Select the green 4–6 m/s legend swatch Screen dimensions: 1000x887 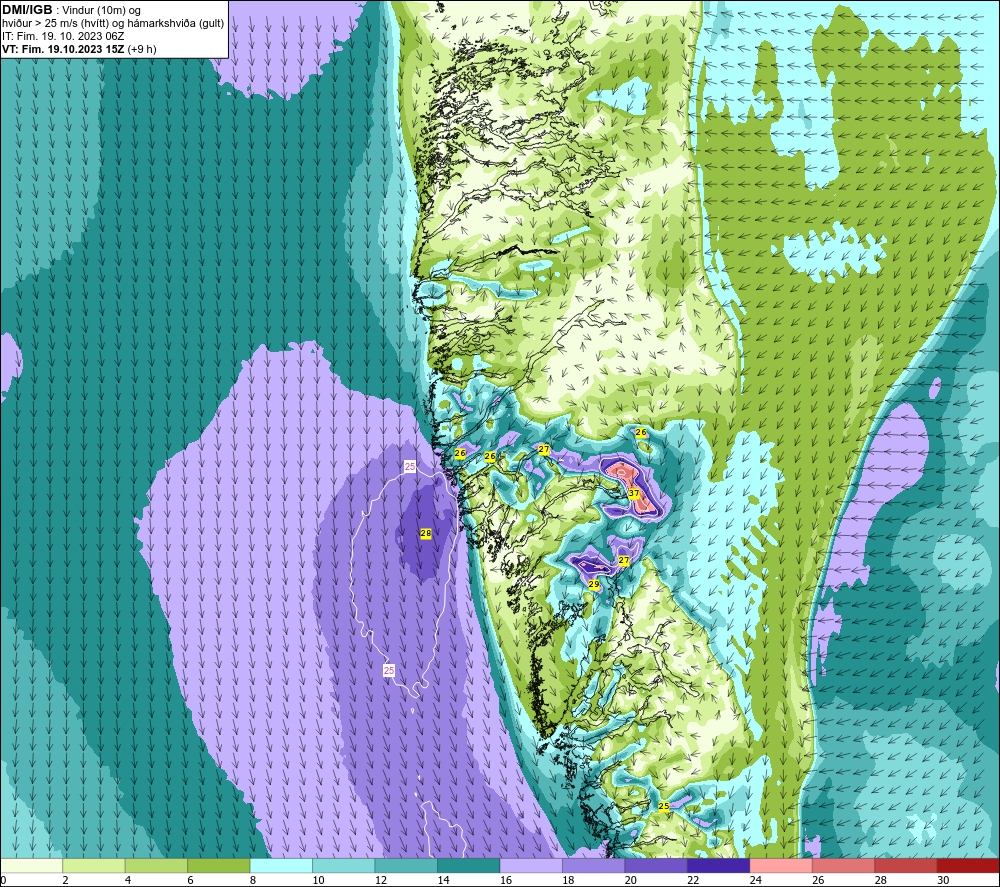click(x=156, y=865)
